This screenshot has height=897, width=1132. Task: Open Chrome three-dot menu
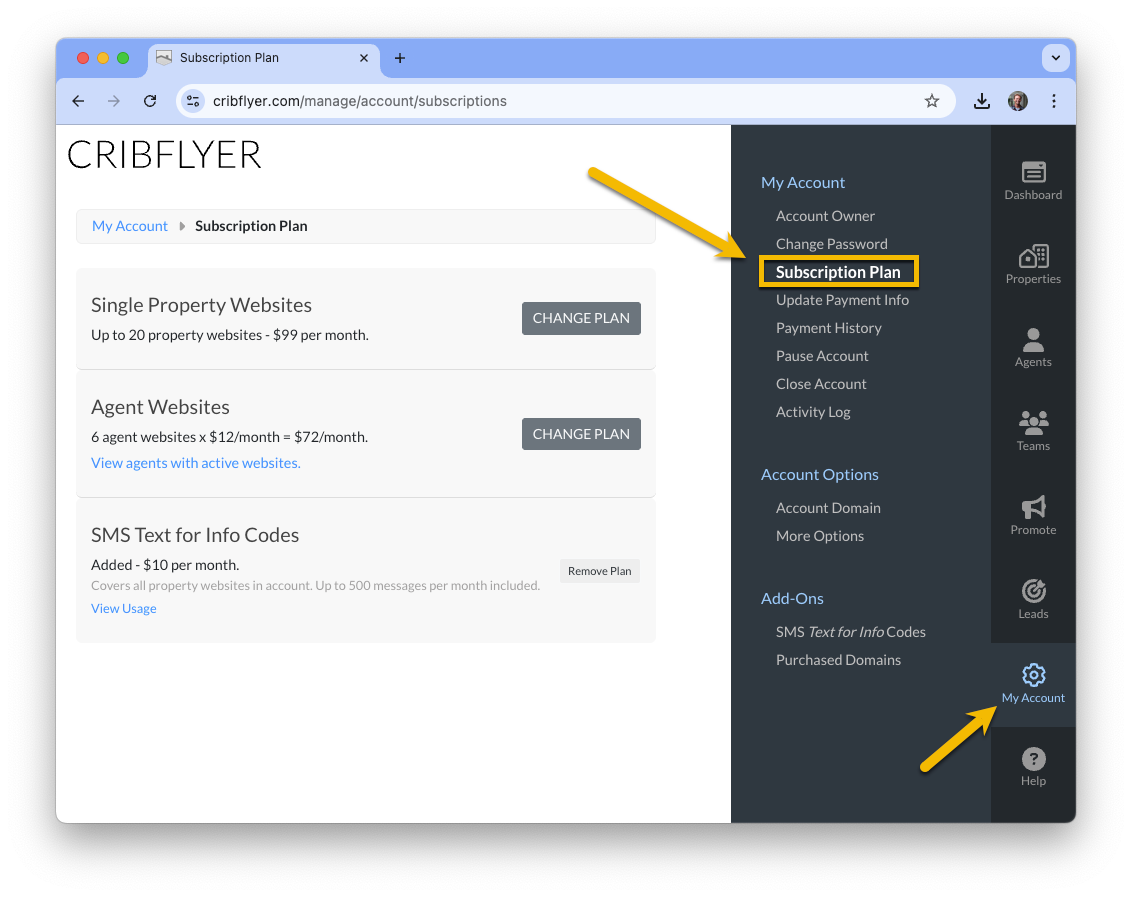coord(1054,101)
